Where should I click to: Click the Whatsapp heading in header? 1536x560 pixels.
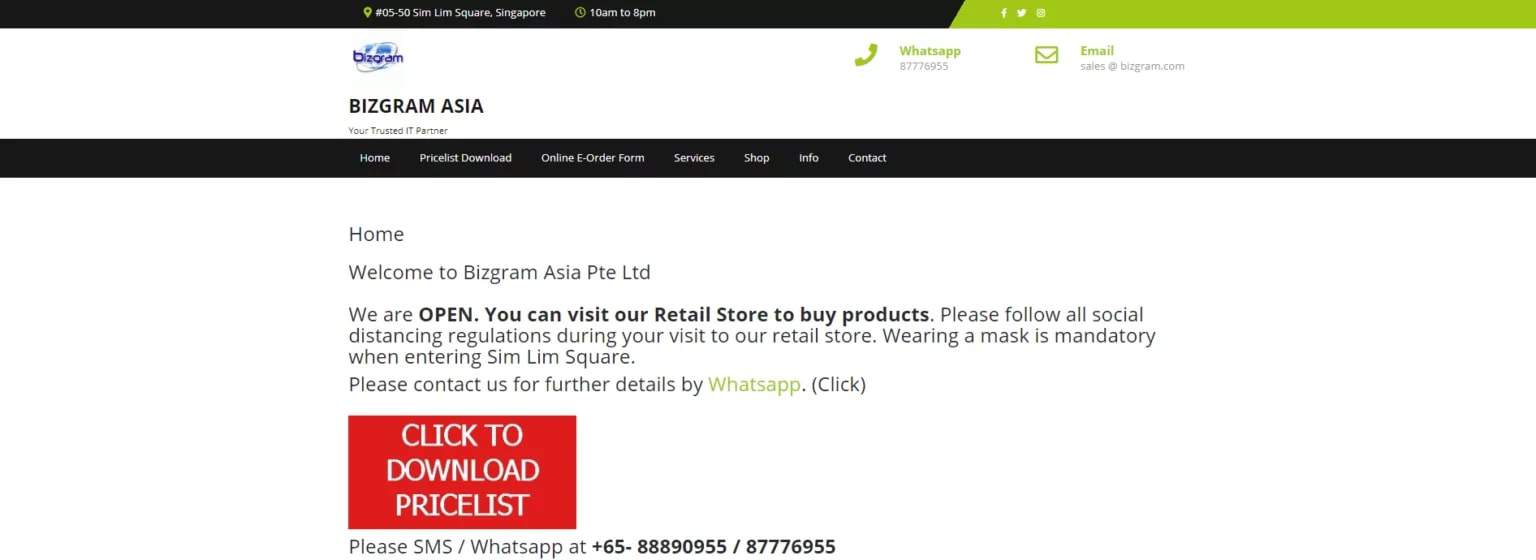[930, 51]
